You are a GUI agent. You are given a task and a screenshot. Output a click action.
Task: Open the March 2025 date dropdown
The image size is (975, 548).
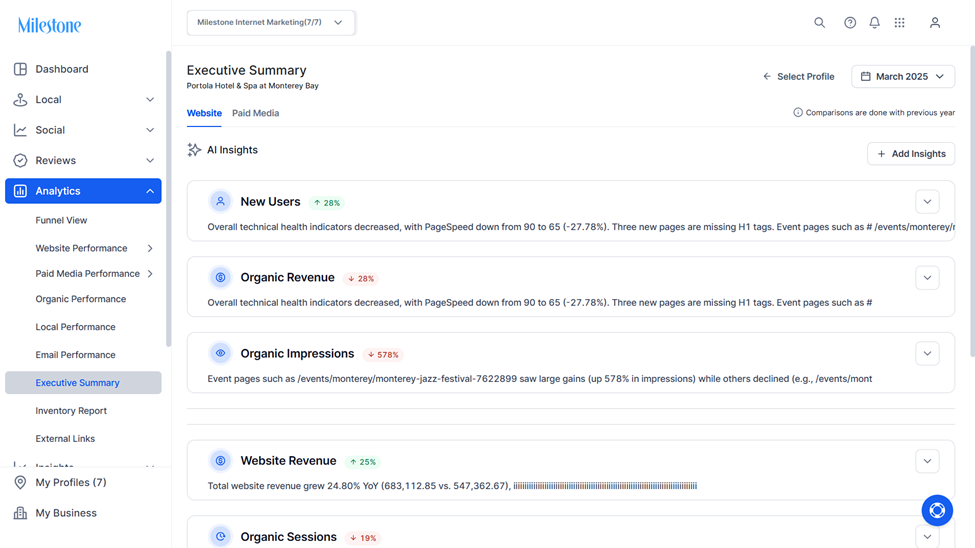[903, 77]
